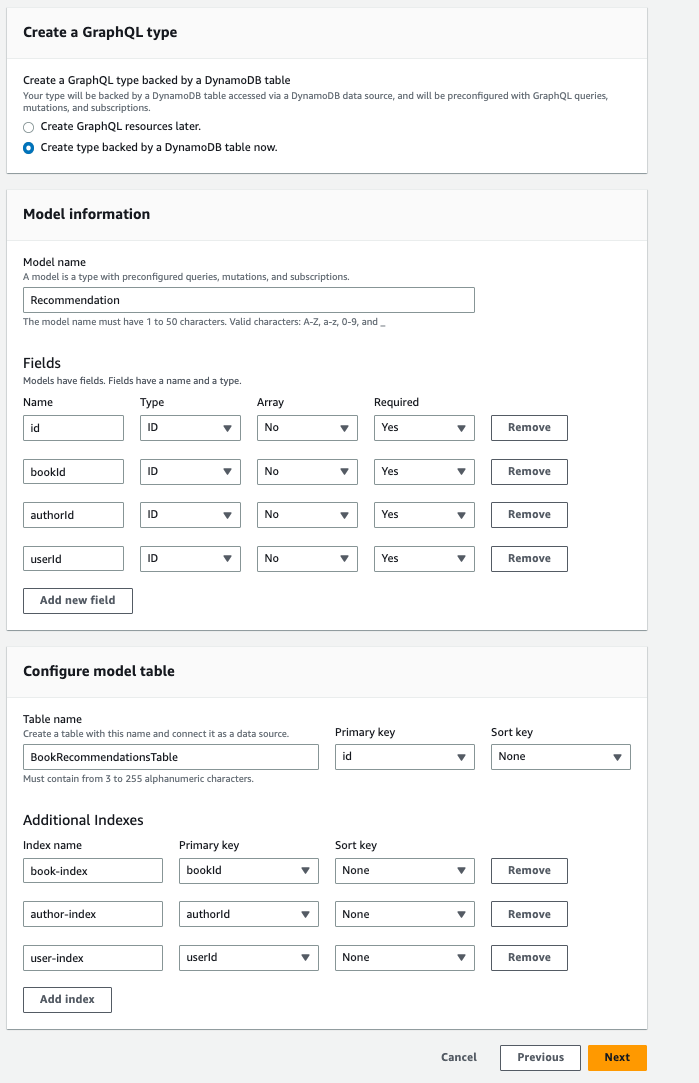Click Add new field
The image size is (699, 1083).
(x=77, y=601)
